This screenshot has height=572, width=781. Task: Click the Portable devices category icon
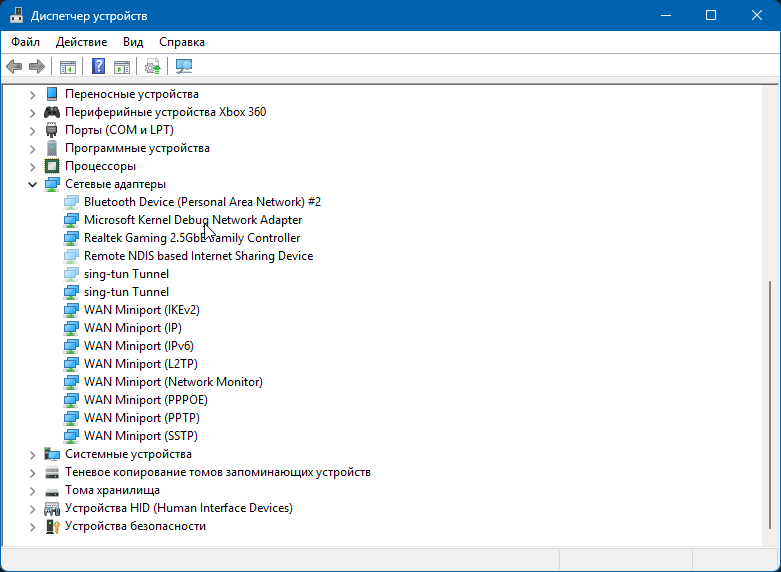(52, 94)
